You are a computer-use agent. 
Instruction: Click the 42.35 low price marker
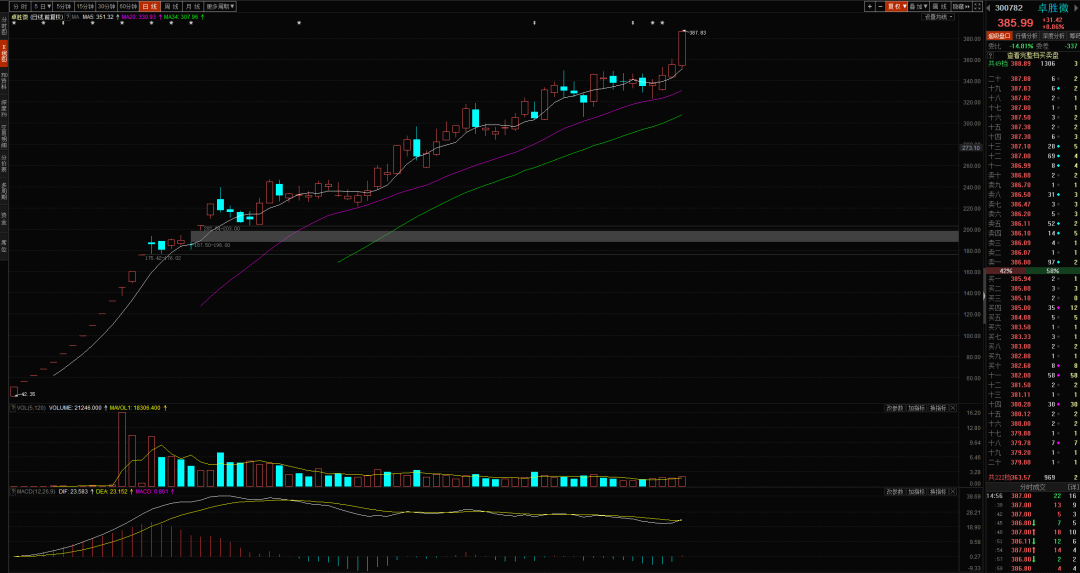26,394
